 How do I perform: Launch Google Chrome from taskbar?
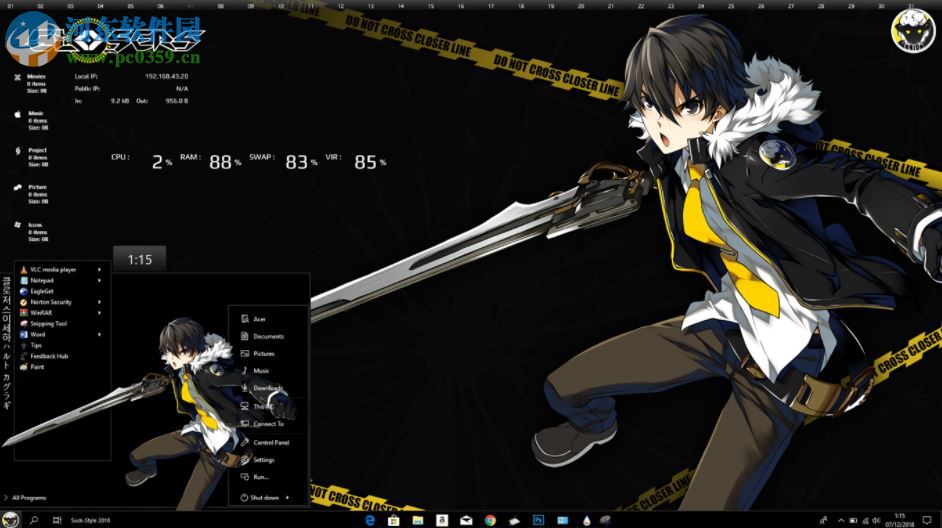[490, 520]
